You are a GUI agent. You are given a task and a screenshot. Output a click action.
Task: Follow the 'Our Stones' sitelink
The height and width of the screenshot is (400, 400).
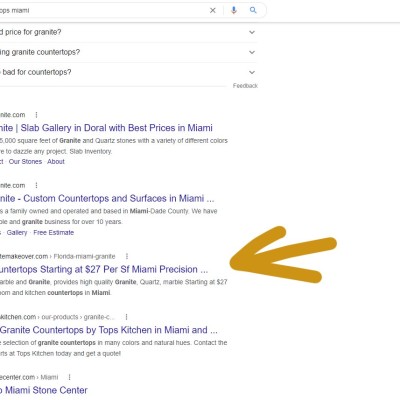pyautogui.click(x=25, y=162)
